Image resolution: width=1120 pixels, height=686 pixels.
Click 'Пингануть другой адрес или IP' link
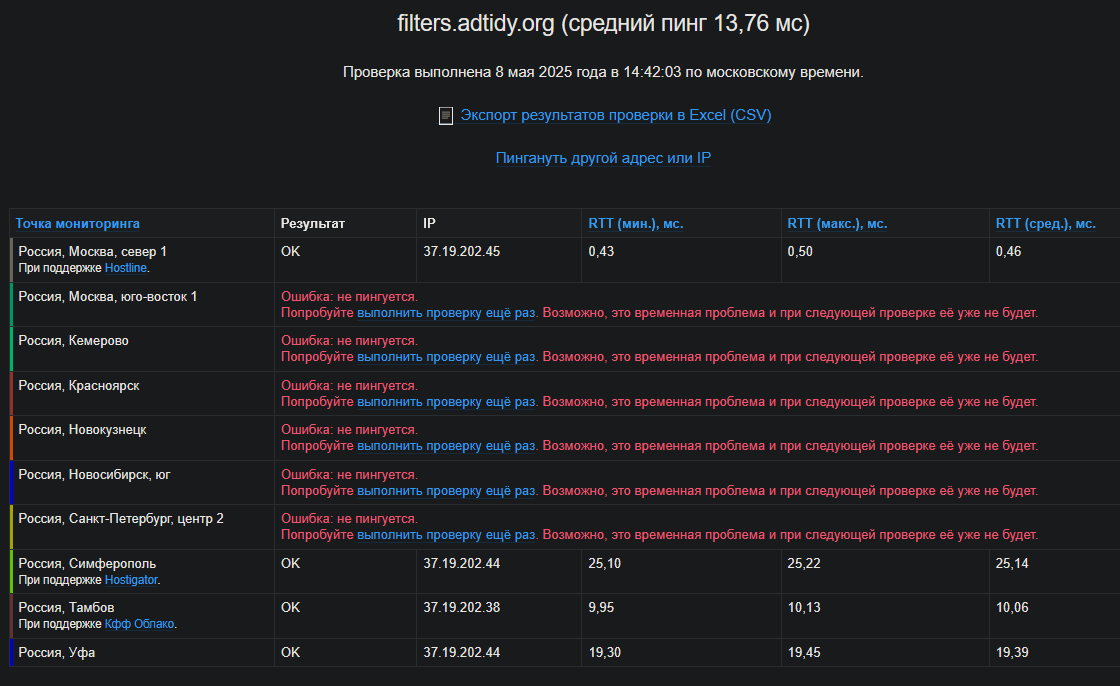(604, 158)
